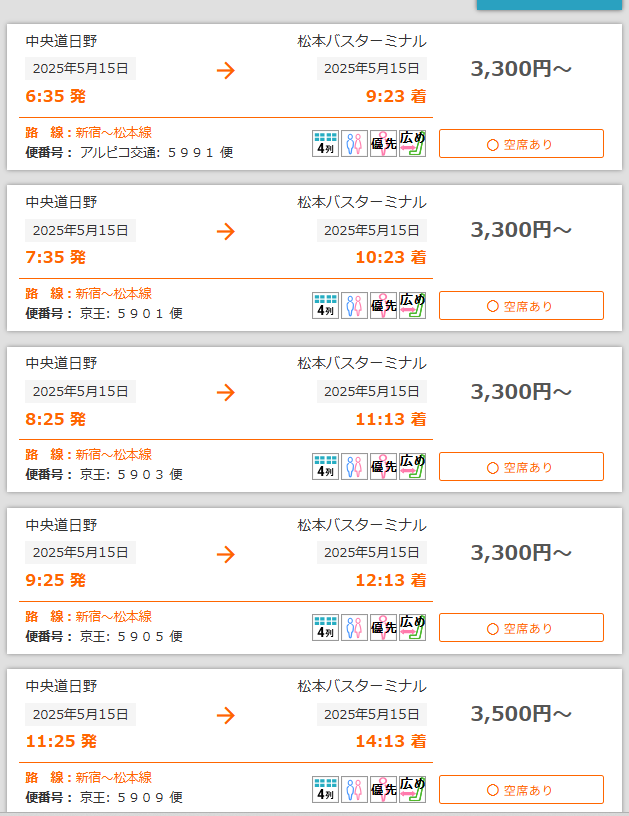Click the 4列 seat icon for bus 5903

click(325, 467)
